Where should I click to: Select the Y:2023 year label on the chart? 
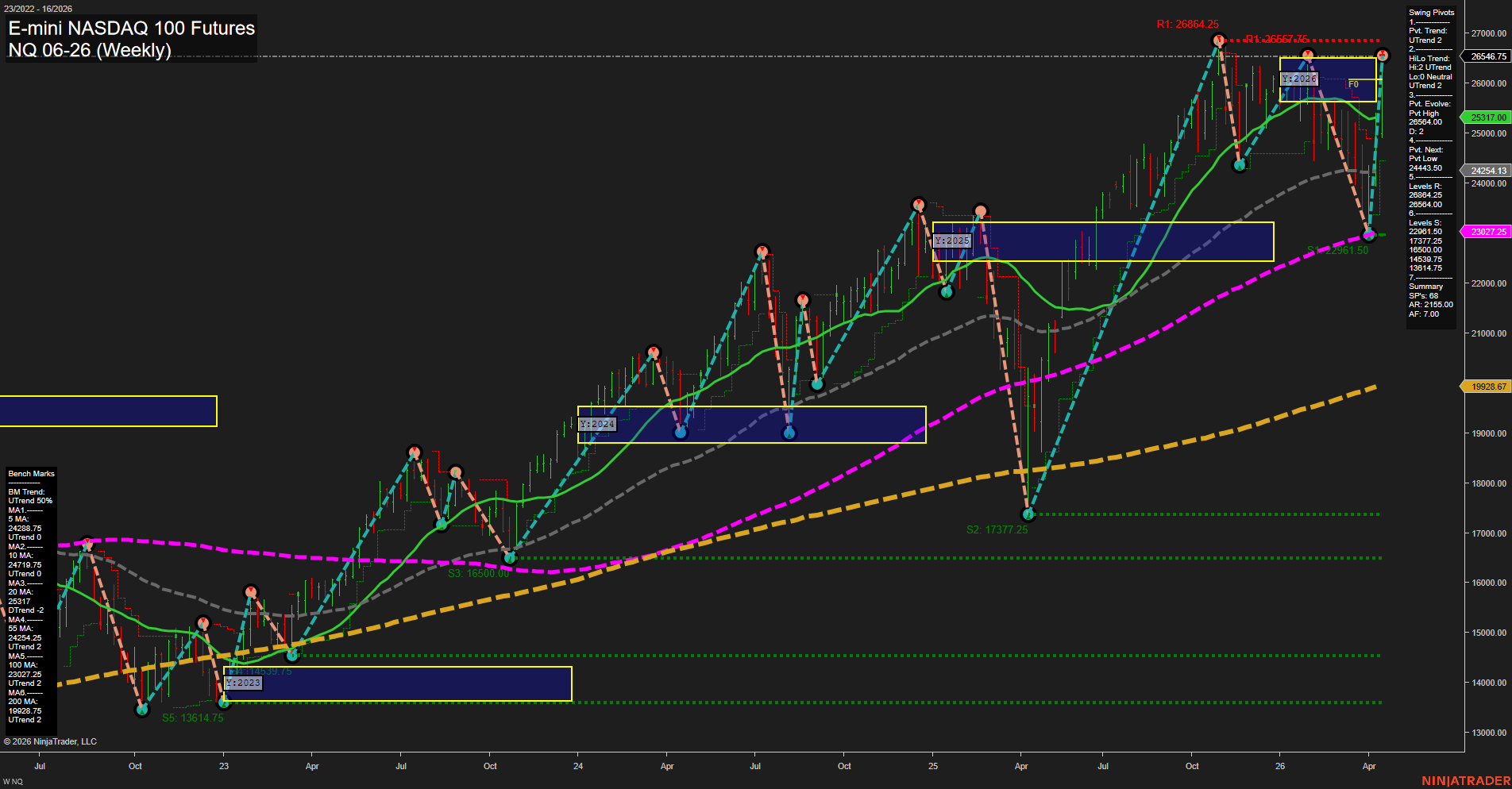[x=245, y=683]
